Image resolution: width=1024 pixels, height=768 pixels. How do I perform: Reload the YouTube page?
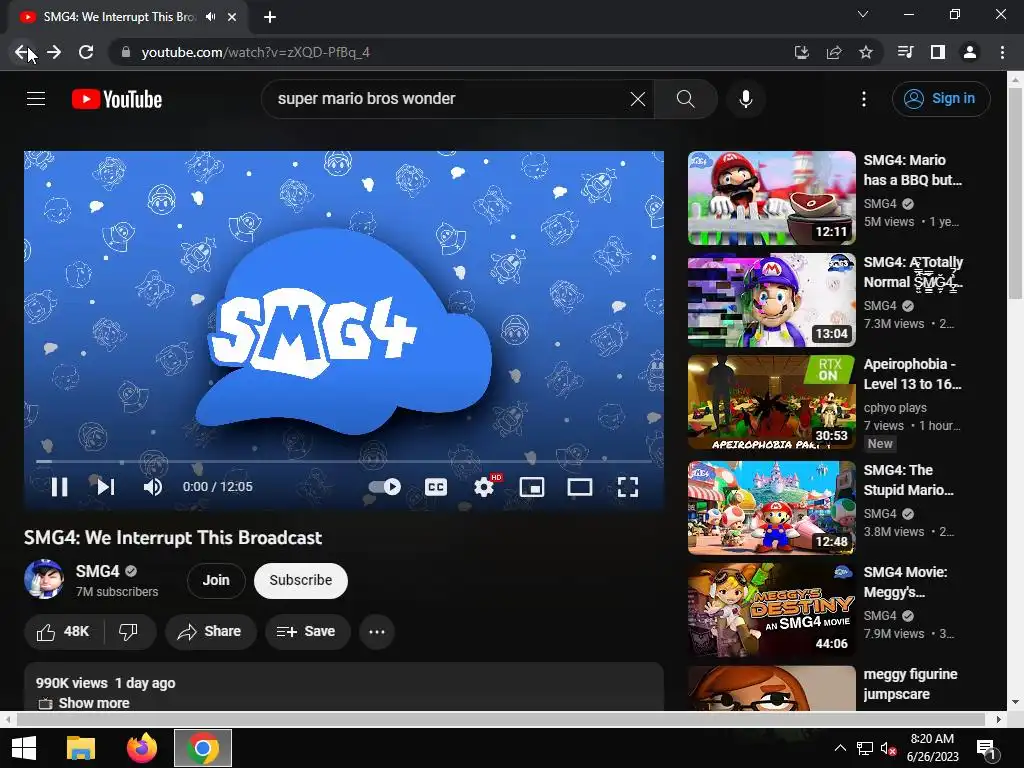86,52
